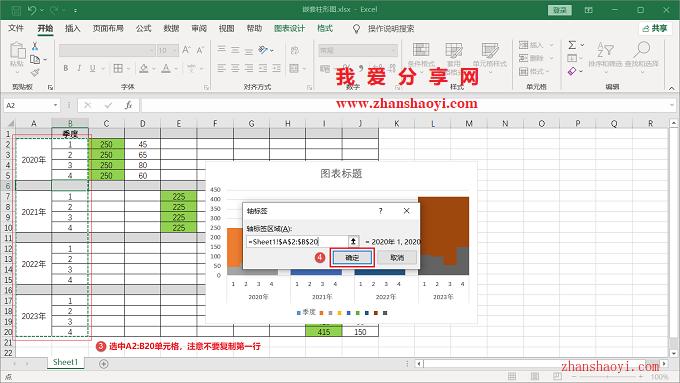Click the axis label range input field

point(297,242)
